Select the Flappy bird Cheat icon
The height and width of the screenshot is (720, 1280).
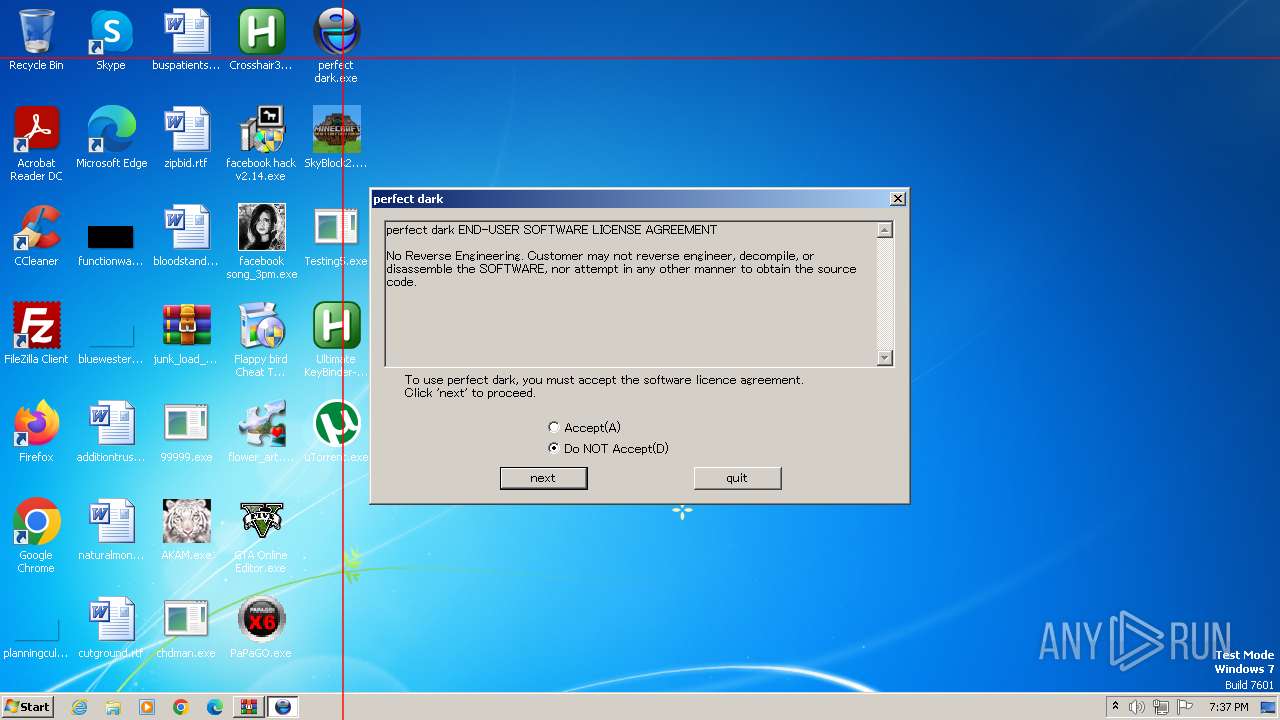261,340
